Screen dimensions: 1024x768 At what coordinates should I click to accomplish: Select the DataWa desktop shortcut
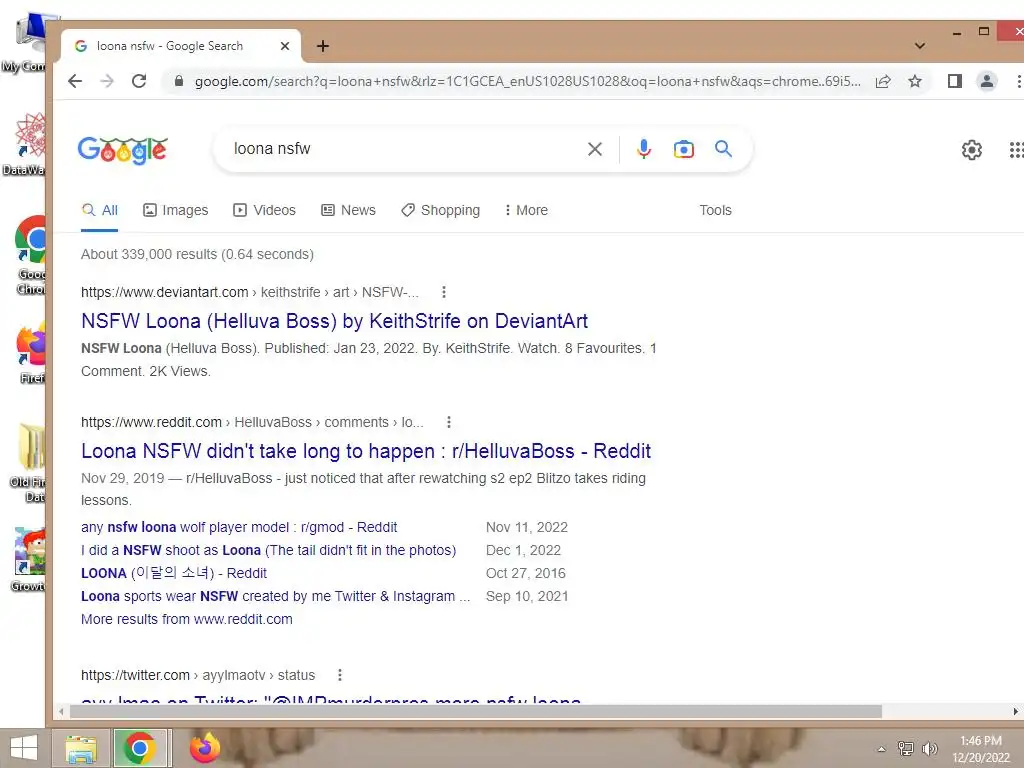coord(26,145)
